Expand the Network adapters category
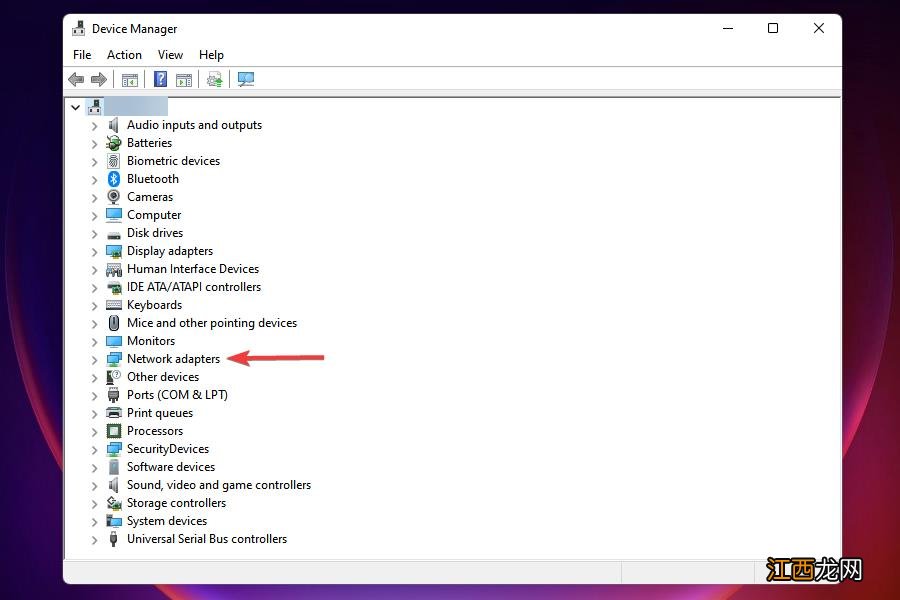 point(95,359)
